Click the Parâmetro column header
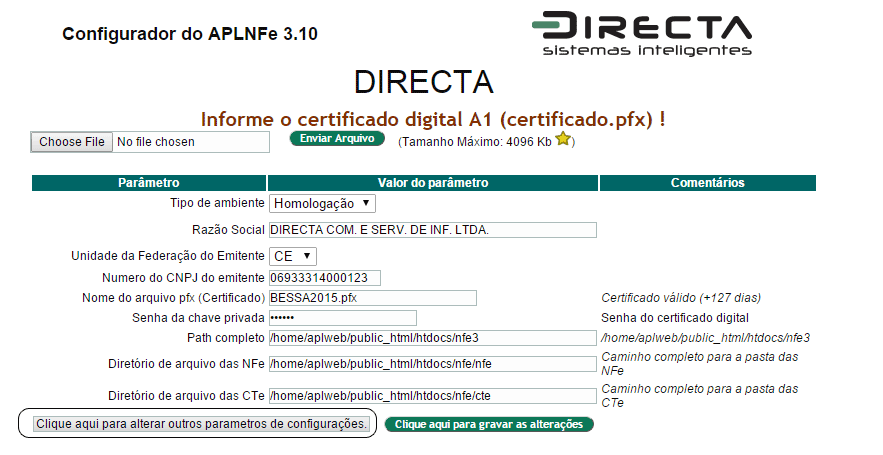 149,182
